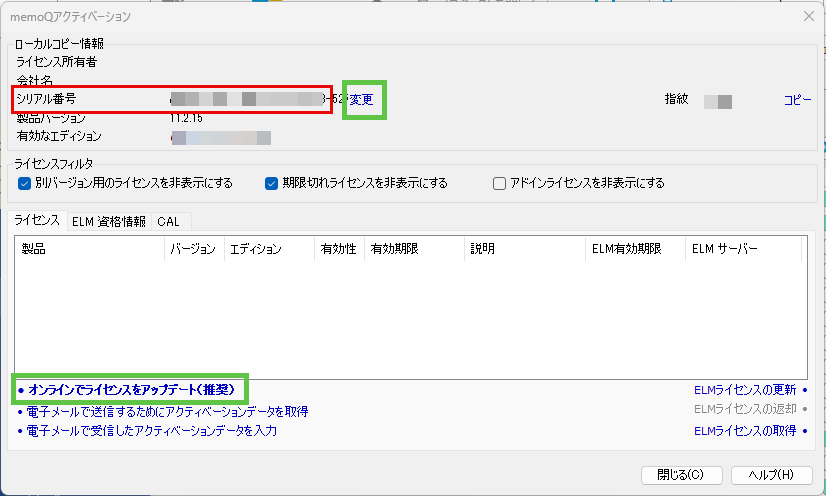Click the エディション column header
Screen dimensions: 826x496
pyautogui.click(x=268, y=249)
